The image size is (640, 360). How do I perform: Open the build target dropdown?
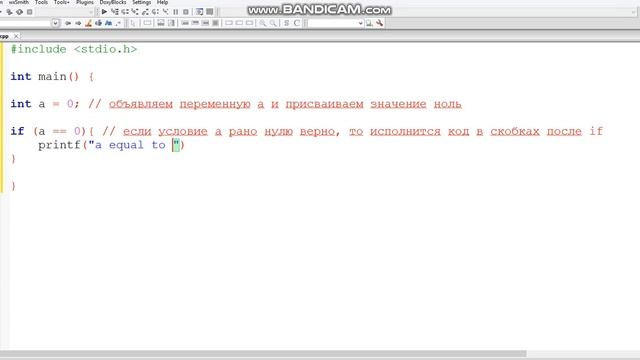click(91, 12)
